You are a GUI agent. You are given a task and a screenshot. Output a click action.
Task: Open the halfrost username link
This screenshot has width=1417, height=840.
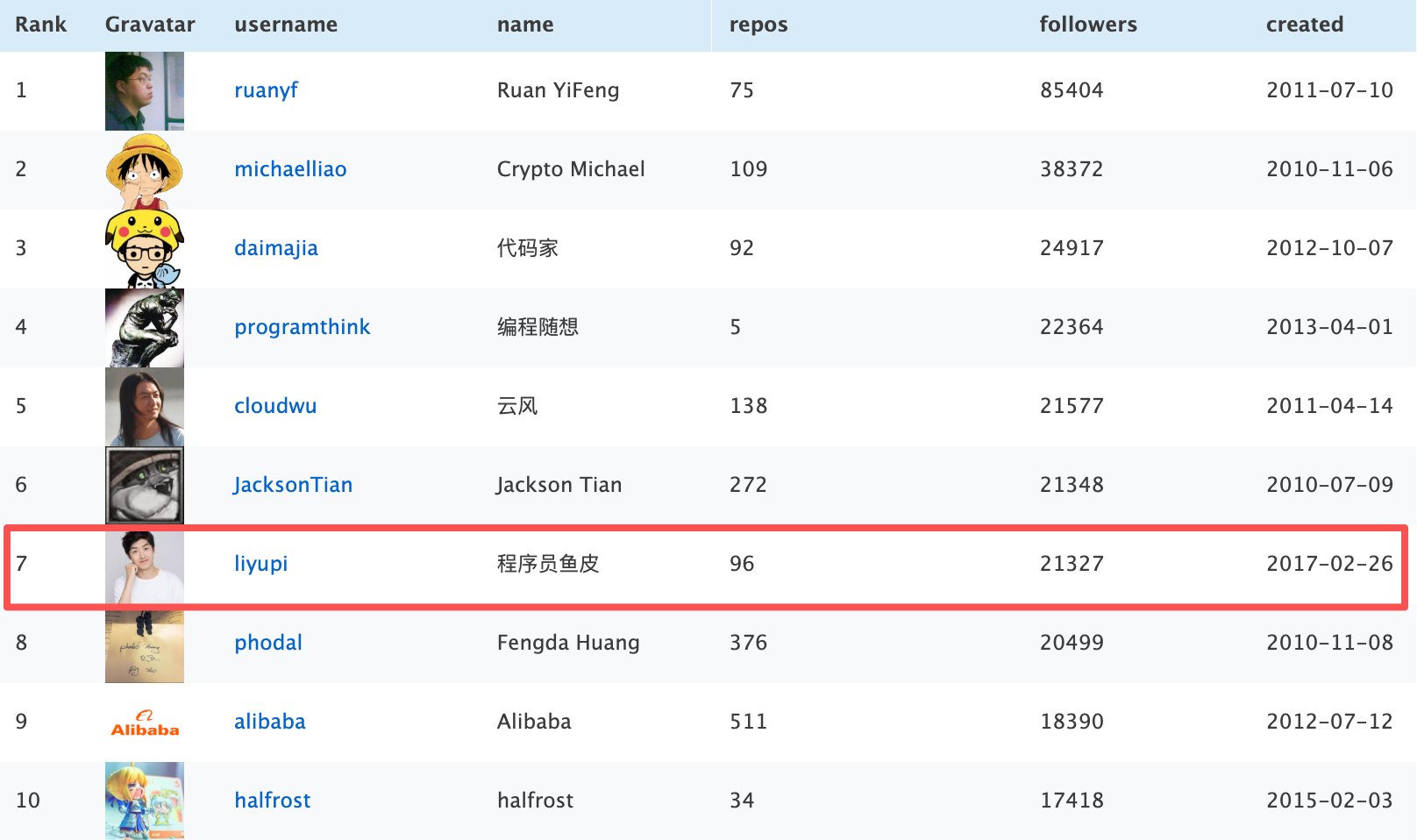pyautogui.click(x=273, y=801)
